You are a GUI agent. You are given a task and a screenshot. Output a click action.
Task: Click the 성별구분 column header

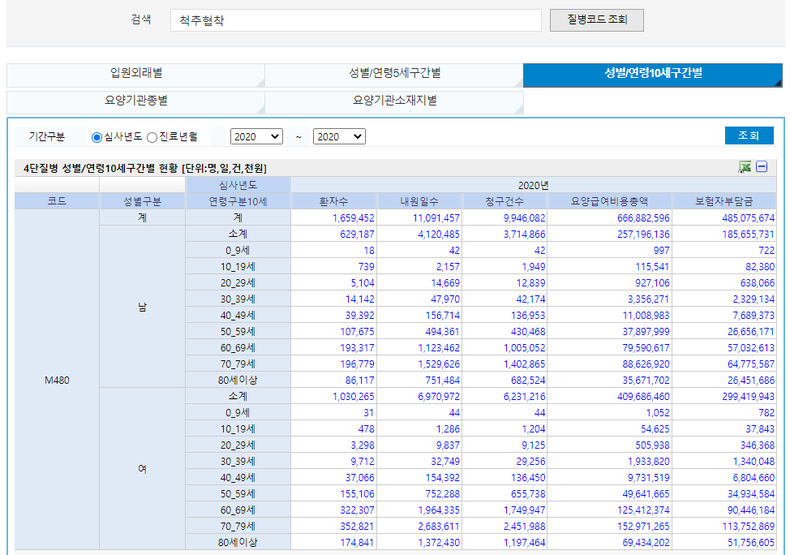(x=142, y=201)
